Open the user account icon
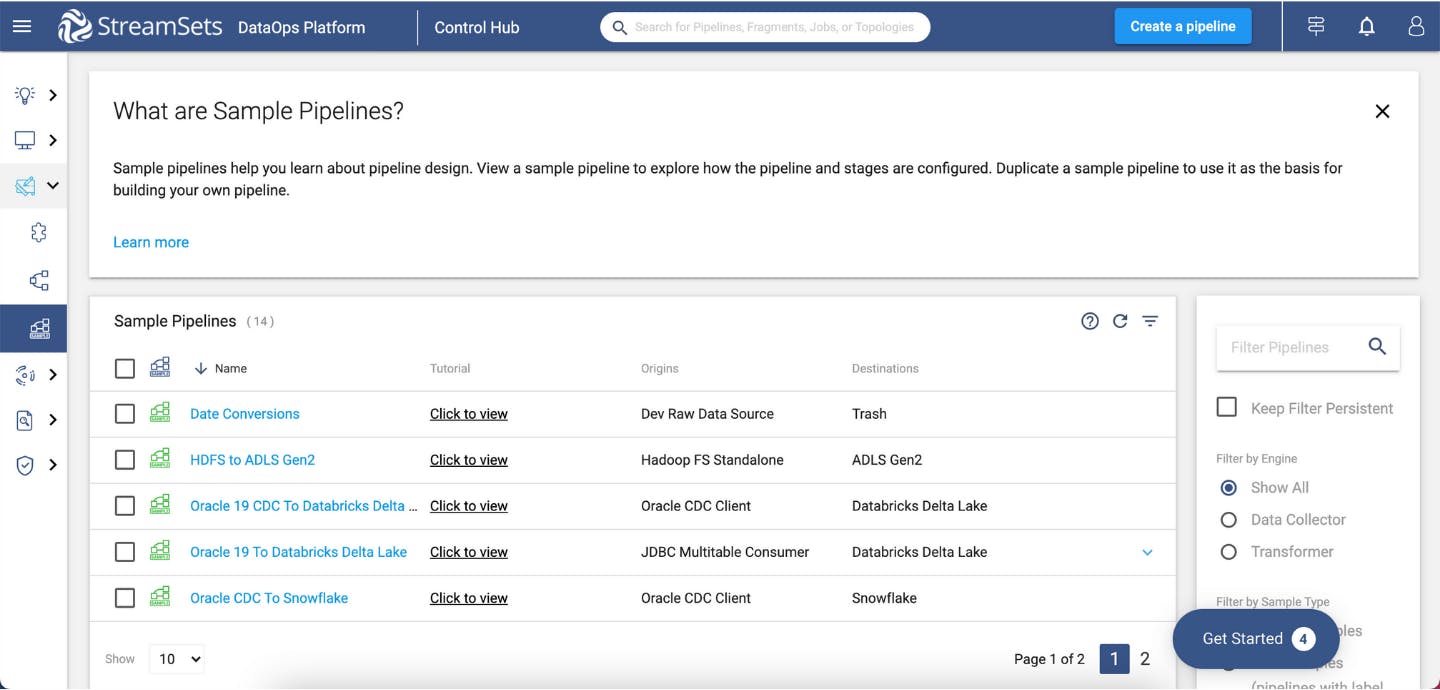 [1415, 26]
